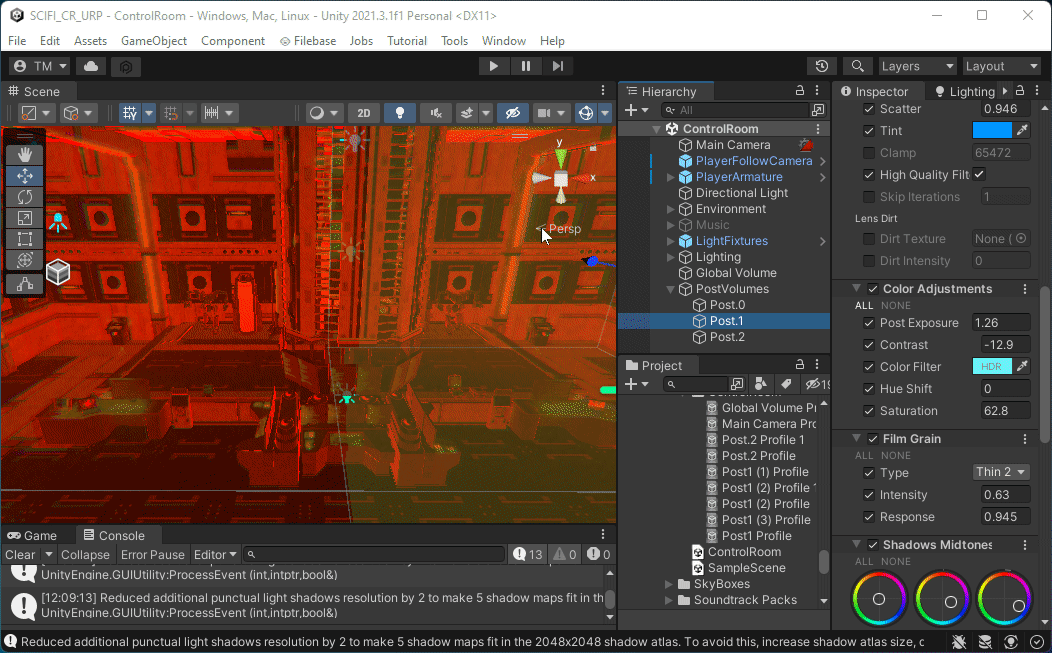Open the GameObject menu

(153, 41)
